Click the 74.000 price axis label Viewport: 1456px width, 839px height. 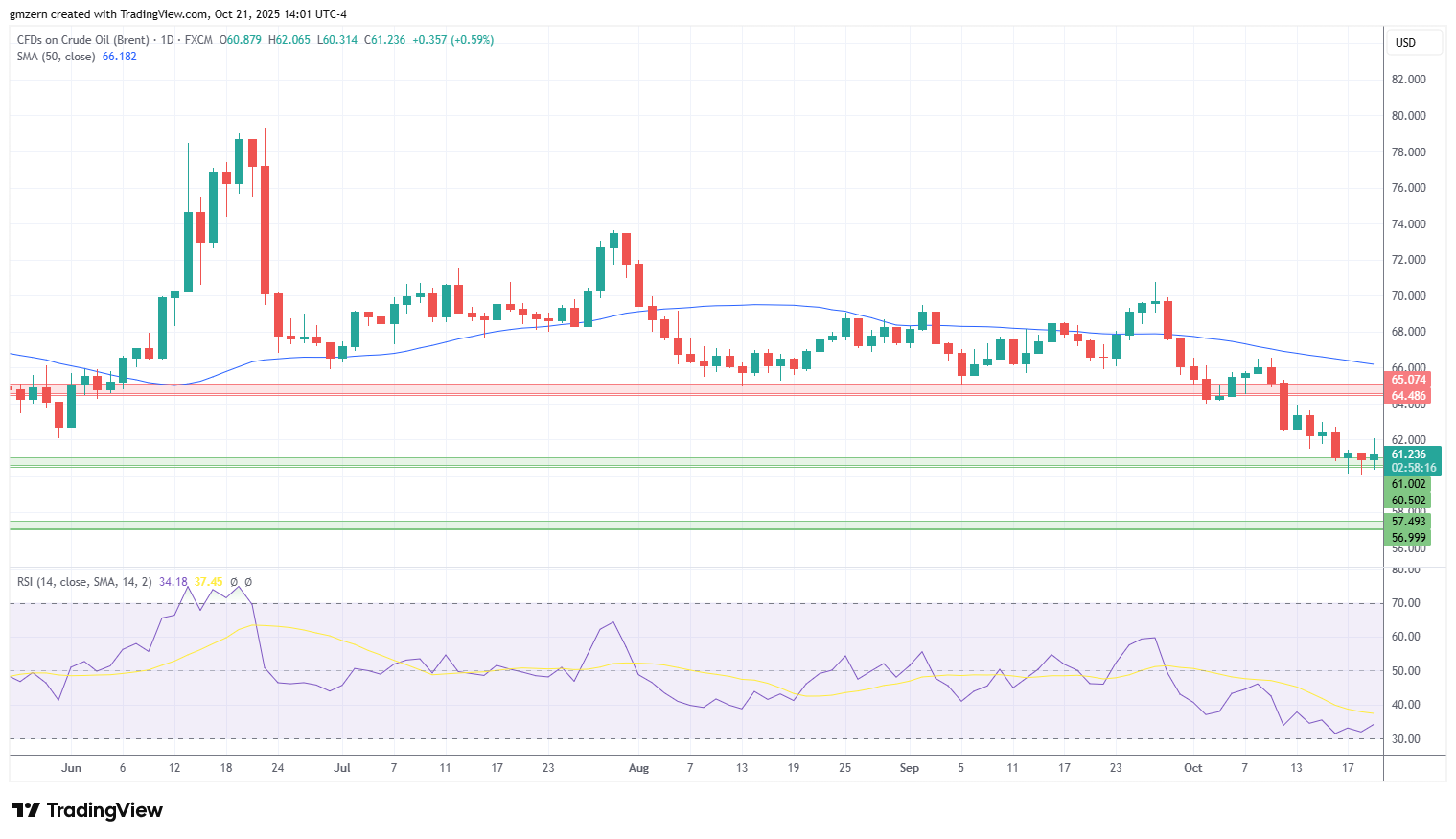click(1409, 224)
